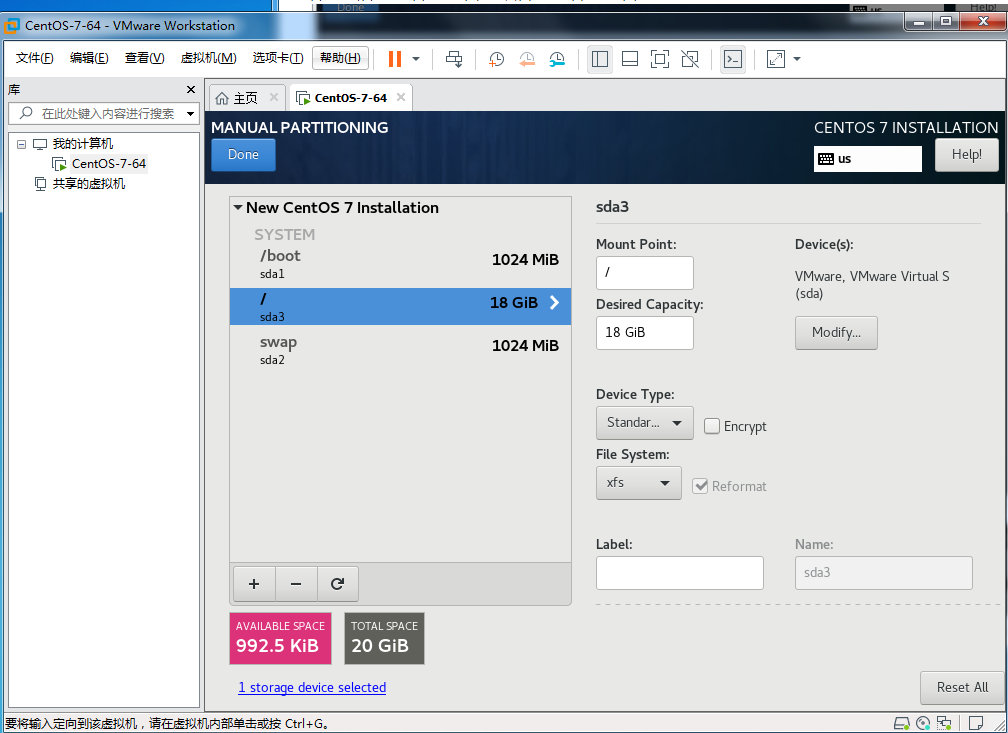The height and width of the screenshot is (733, 1008).
Task: Open the 虚拟机(M) menu
Action: (x=208, y=59)
